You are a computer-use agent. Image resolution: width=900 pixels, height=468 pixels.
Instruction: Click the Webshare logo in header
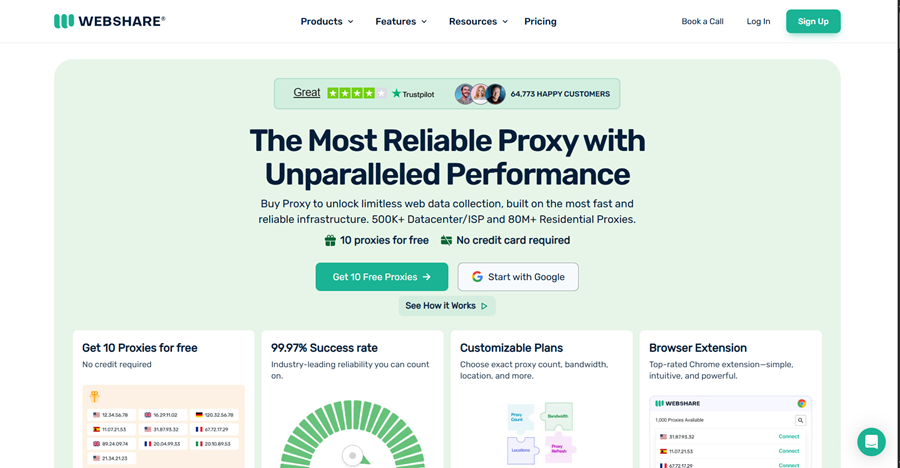pos(110,21)
